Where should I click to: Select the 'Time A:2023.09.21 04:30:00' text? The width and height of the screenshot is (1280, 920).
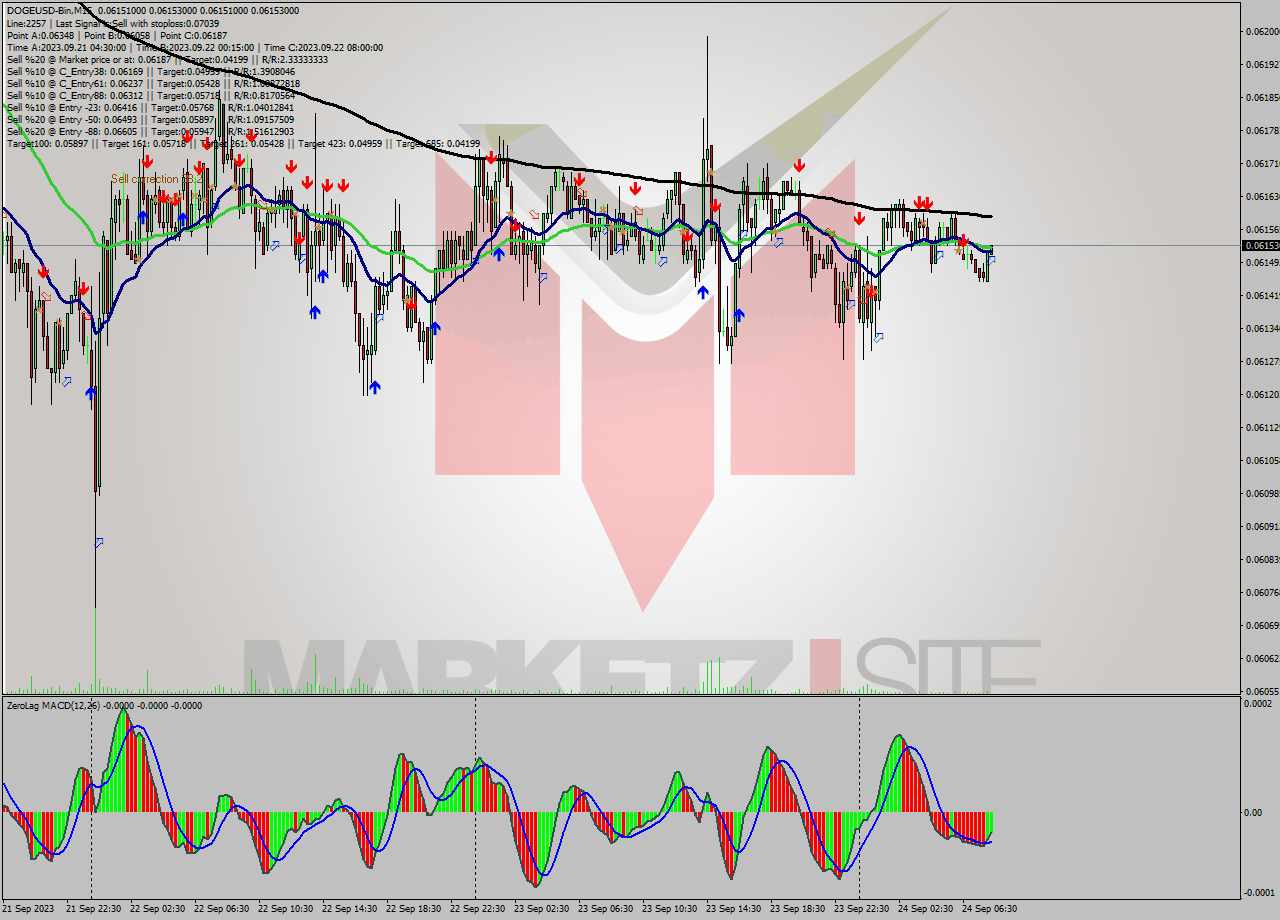[66, 47]
